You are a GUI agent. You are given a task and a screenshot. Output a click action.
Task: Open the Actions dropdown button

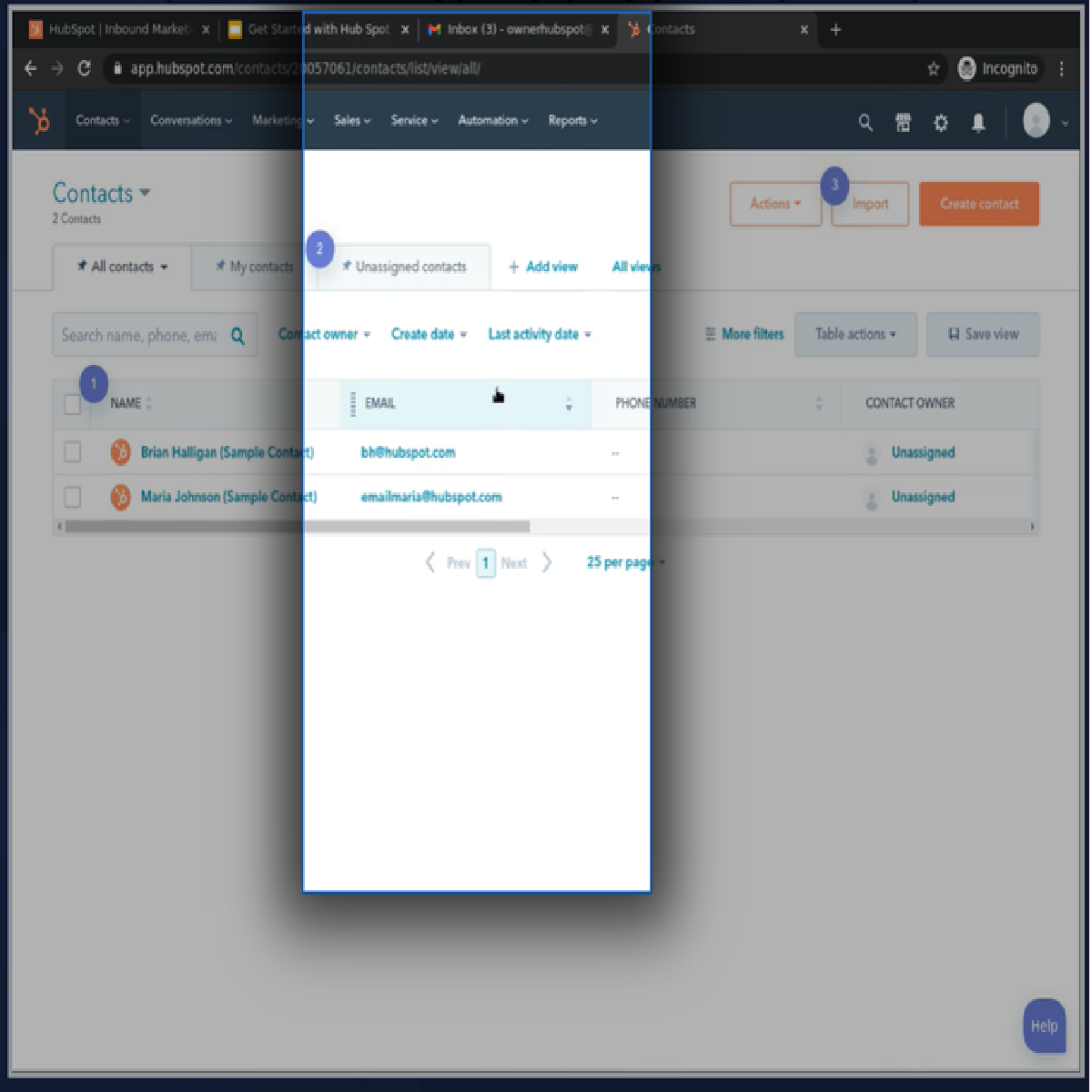[775, 204]
